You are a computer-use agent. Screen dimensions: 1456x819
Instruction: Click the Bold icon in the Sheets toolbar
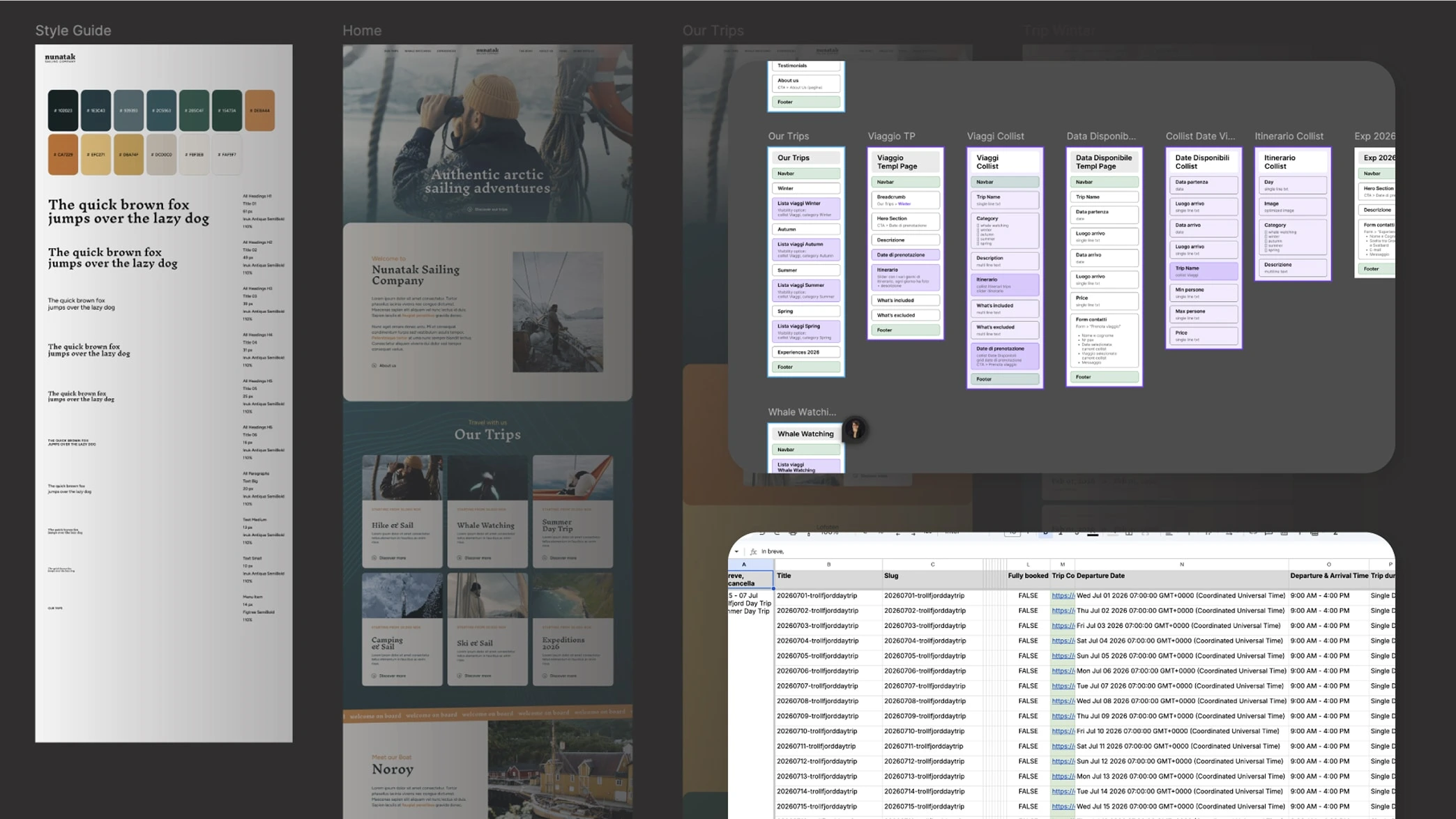click(1045, 533)
